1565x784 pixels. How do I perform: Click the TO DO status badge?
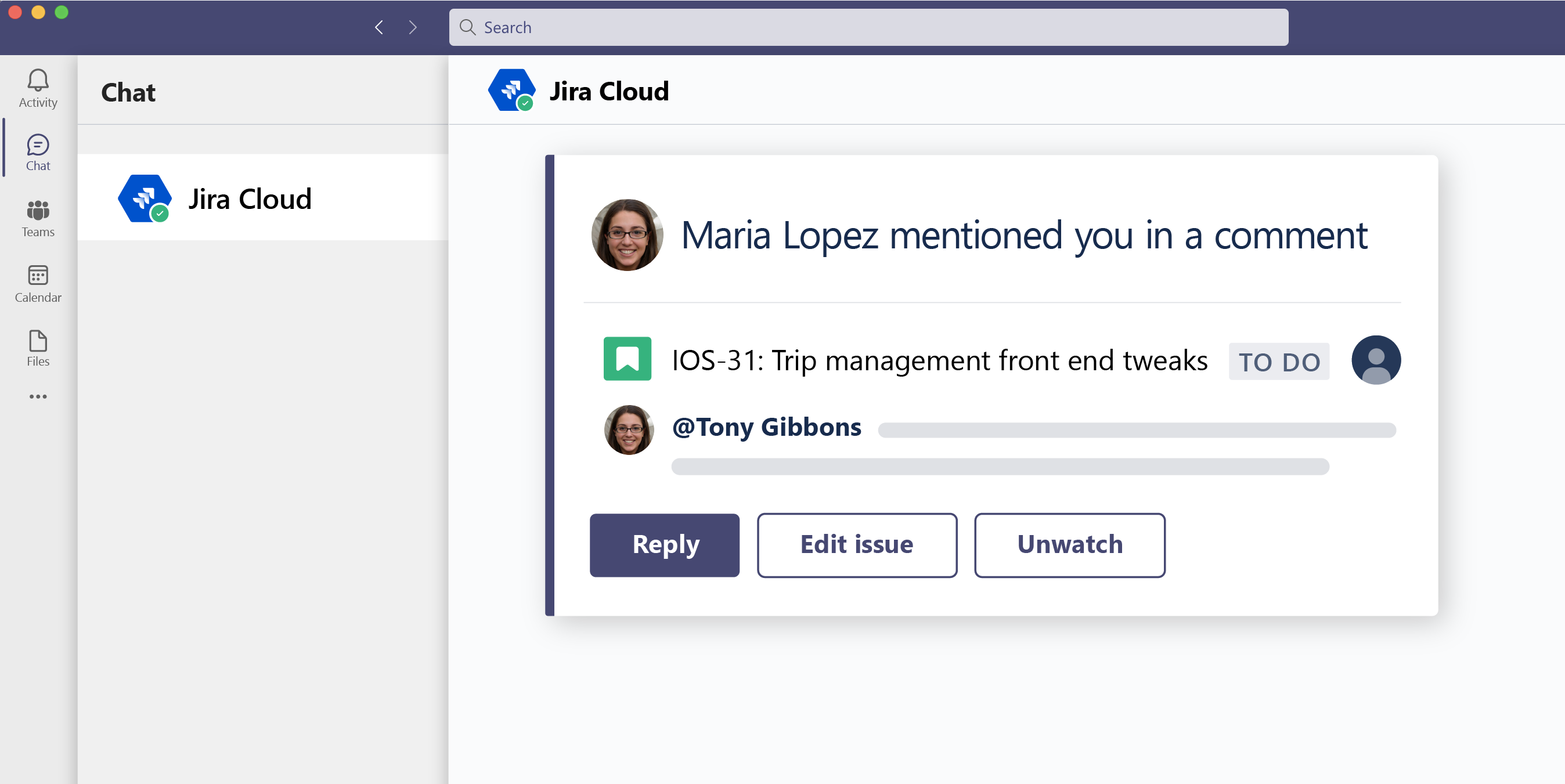(x=1280, y=361)
